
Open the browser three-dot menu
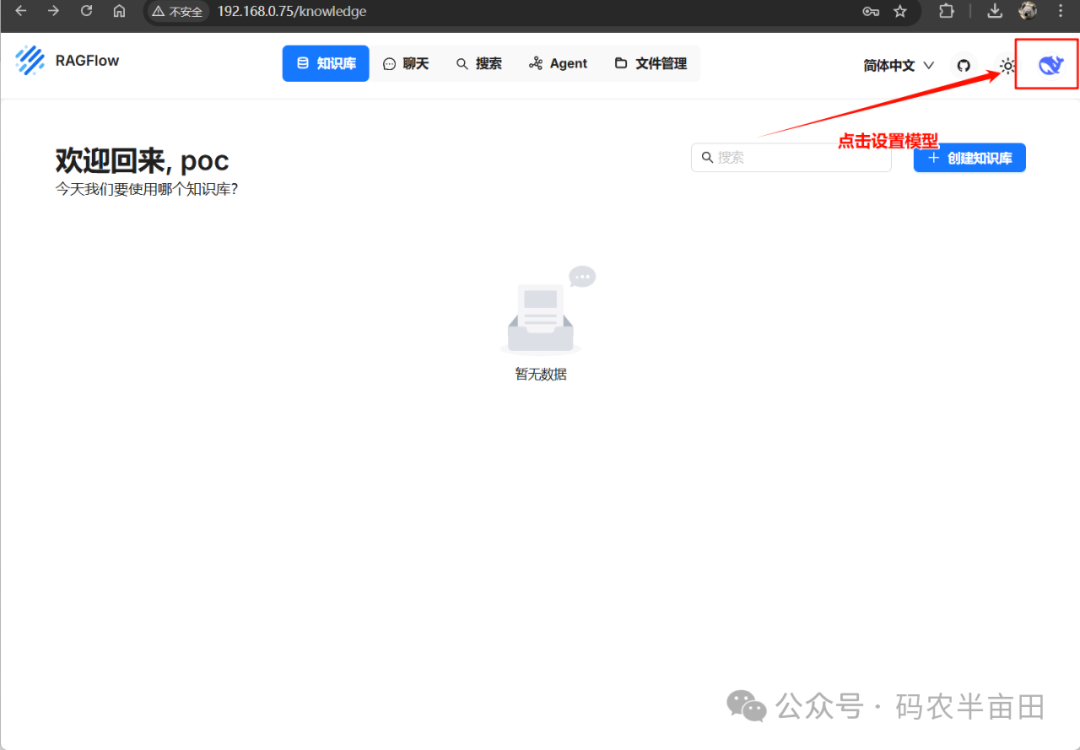(x=1061, y=11)
